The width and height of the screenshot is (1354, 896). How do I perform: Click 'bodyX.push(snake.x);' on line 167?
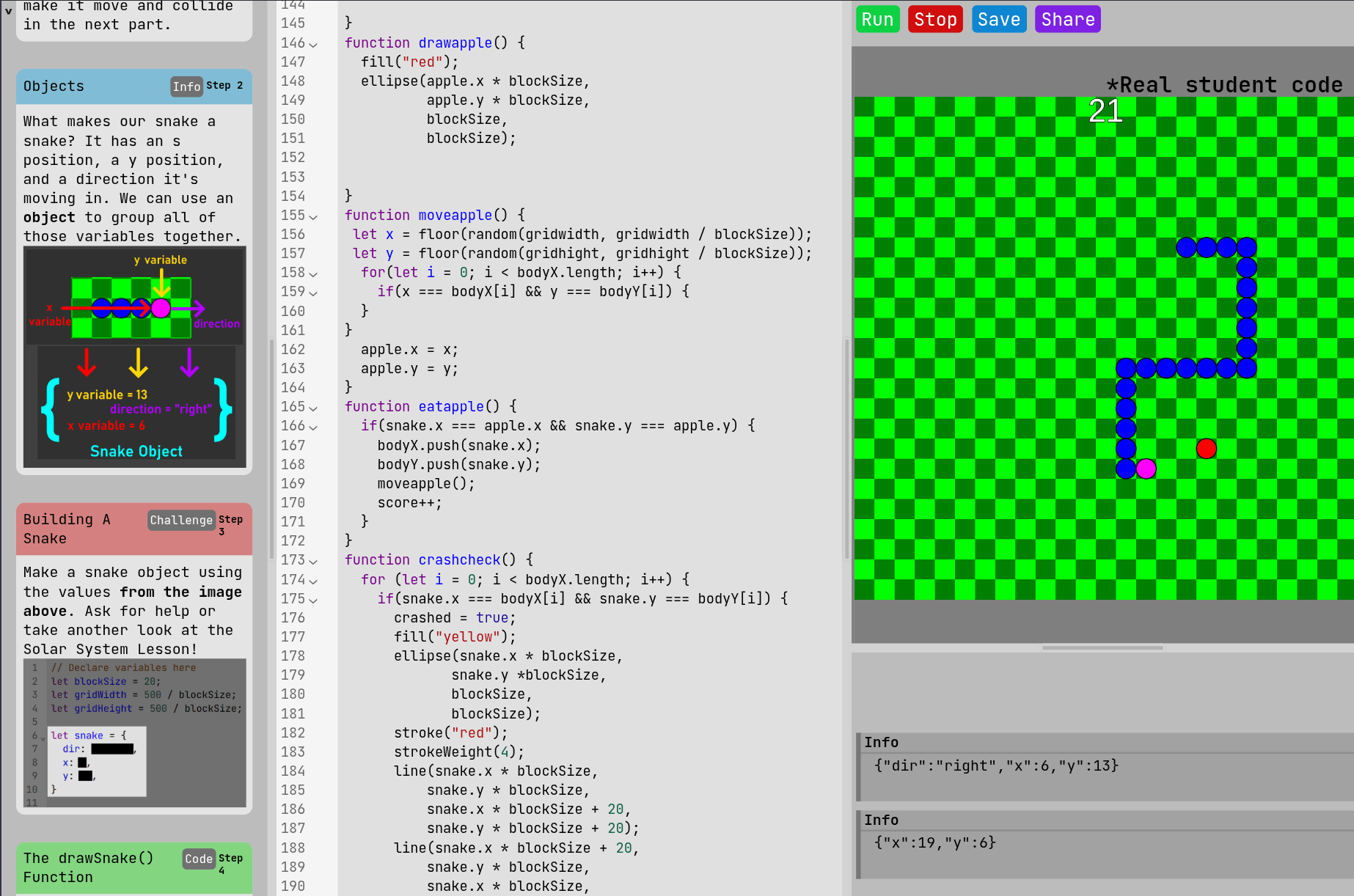coord(459,446)
